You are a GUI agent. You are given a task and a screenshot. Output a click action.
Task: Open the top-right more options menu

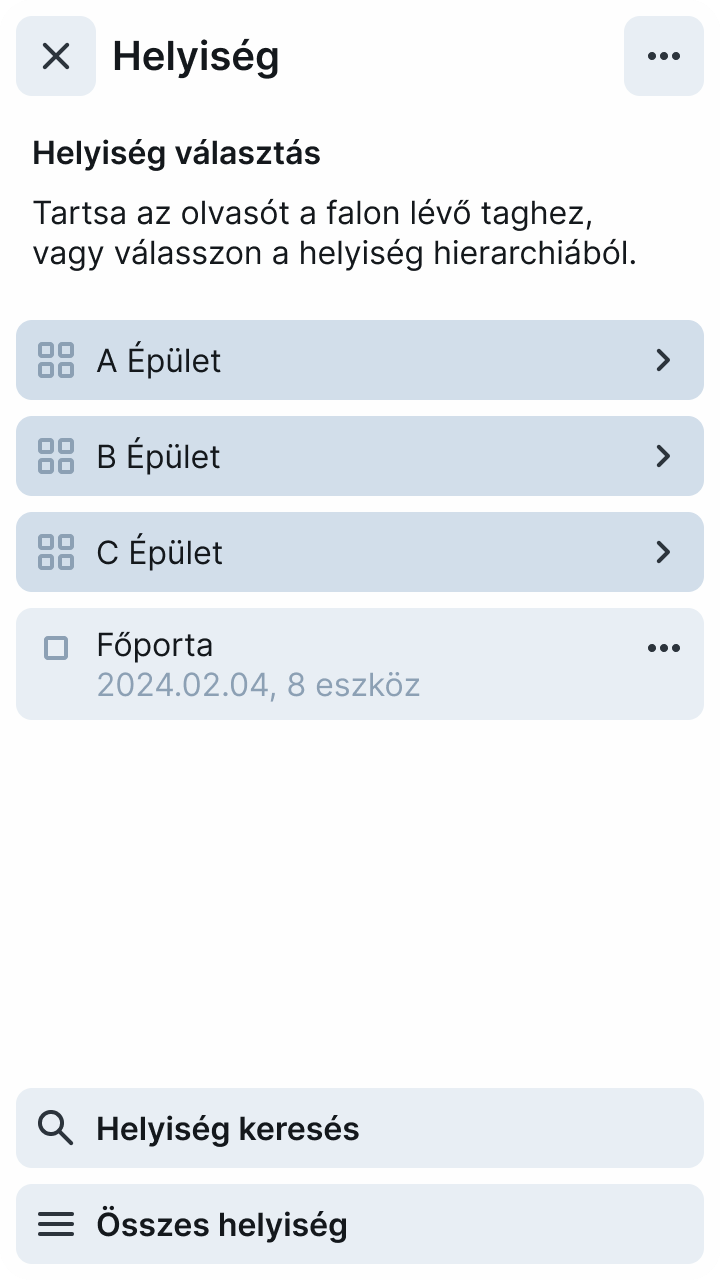click(x=664, y=56)
